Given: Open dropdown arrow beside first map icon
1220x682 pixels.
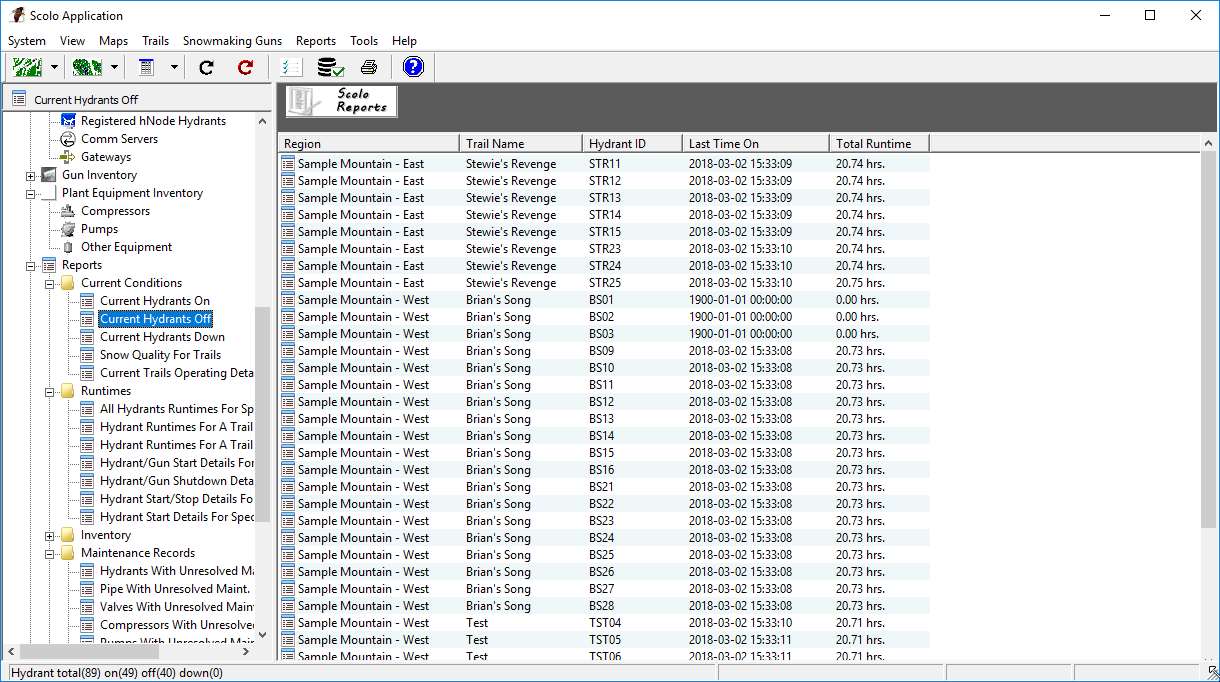Looking at the screenshot, I should (54, 67).
